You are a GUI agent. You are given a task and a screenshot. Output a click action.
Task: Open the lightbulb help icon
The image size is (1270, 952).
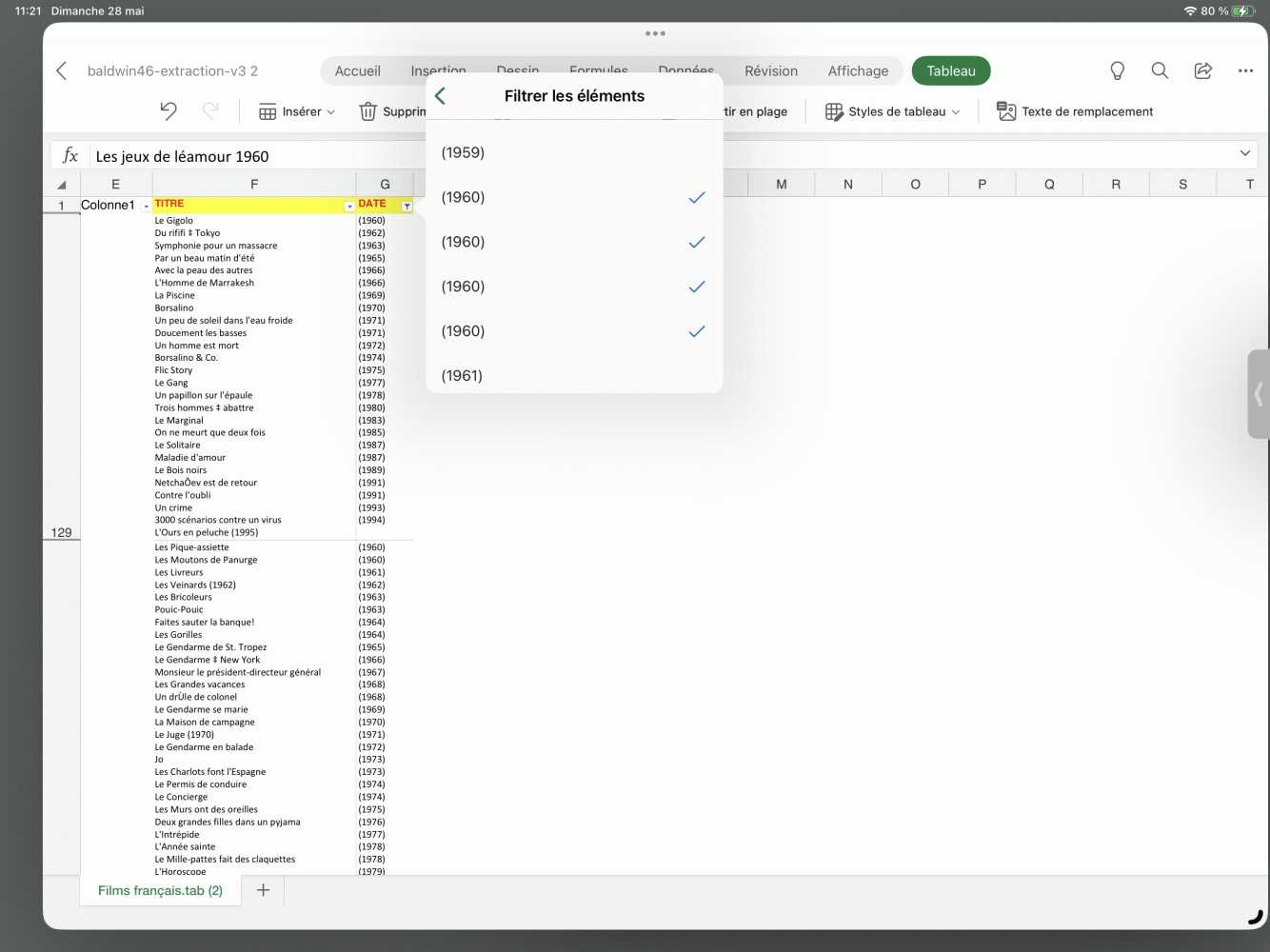pos(1117,70)
